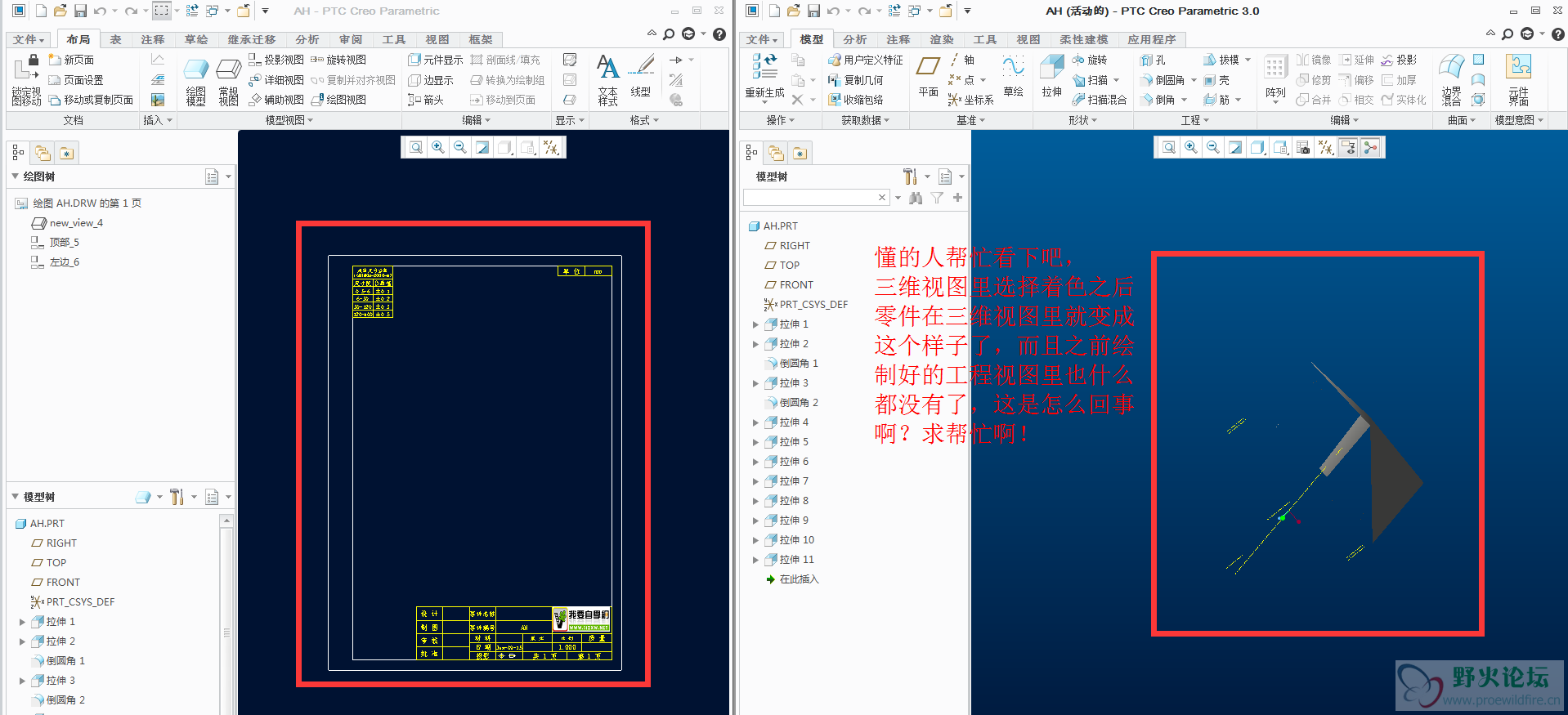Click Undo arrow in right AH model window
Viewport: 1568px width, 715px height.
coord(833,11)
